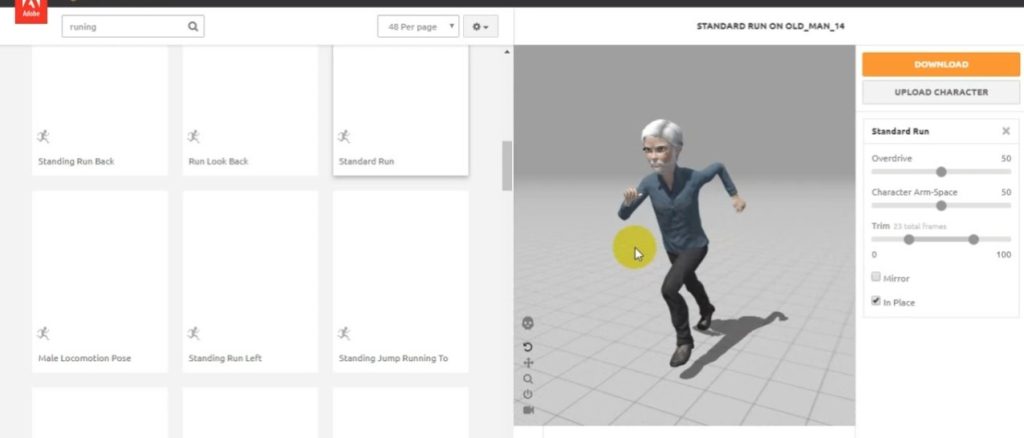Click the zoom magnifier icon in viewport
Screen dimensions: 1024x438
[528, 379]
